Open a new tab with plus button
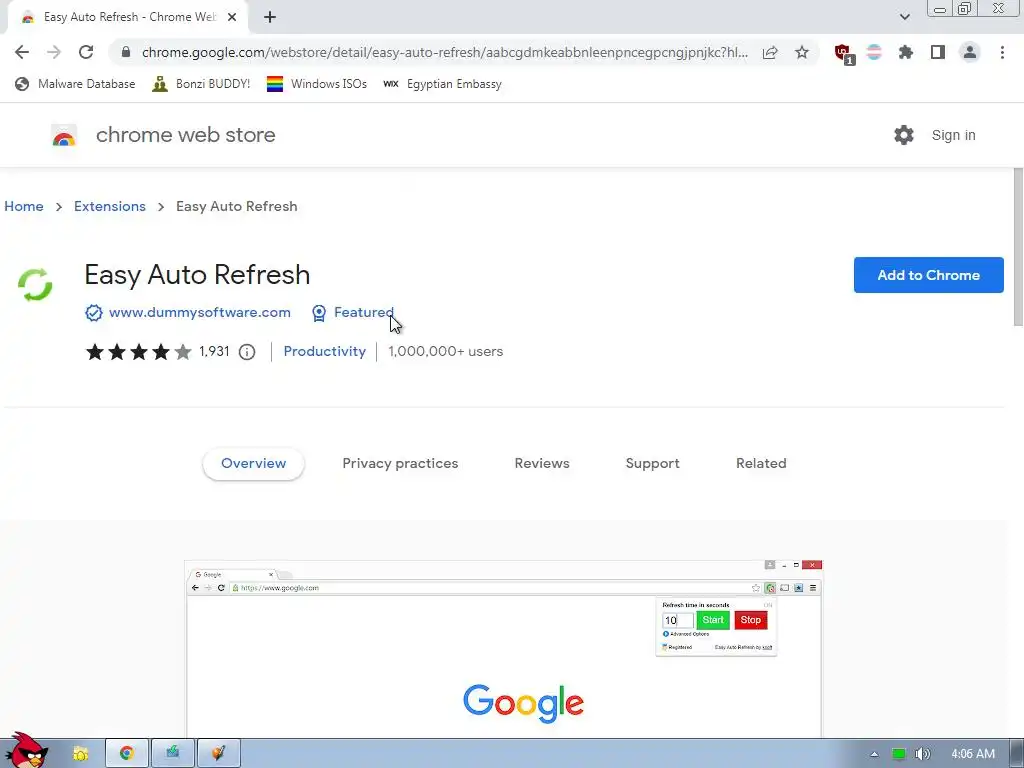Image resolution: width=1024 pixels, height=768 pixels. click(x=270, y=17)
